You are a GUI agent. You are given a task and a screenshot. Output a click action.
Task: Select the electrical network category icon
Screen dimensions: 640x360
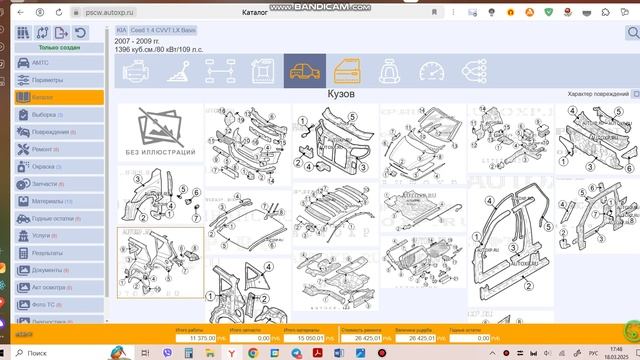474,71
